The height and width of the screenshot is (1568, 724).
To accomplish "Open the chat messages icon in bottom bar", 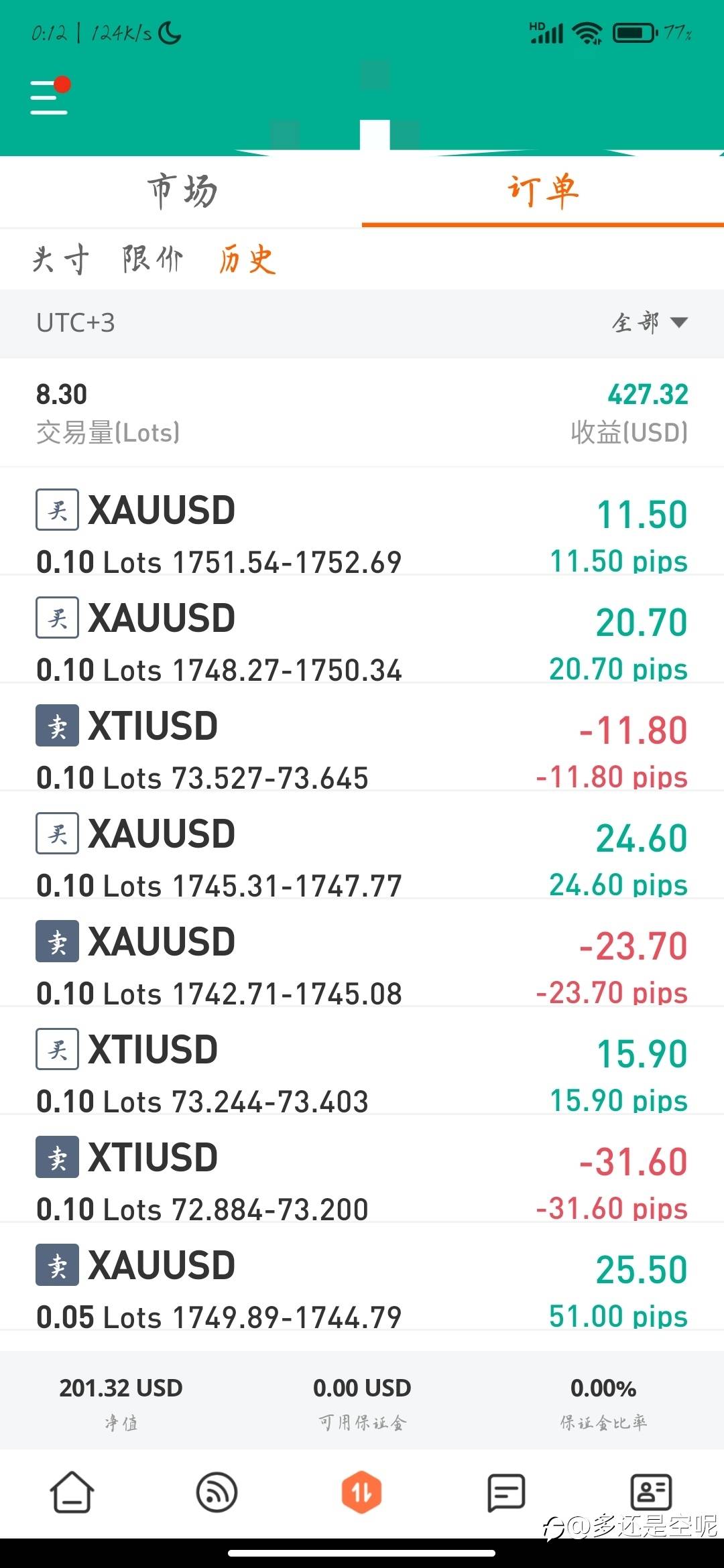I will [x=506, y=1493].
